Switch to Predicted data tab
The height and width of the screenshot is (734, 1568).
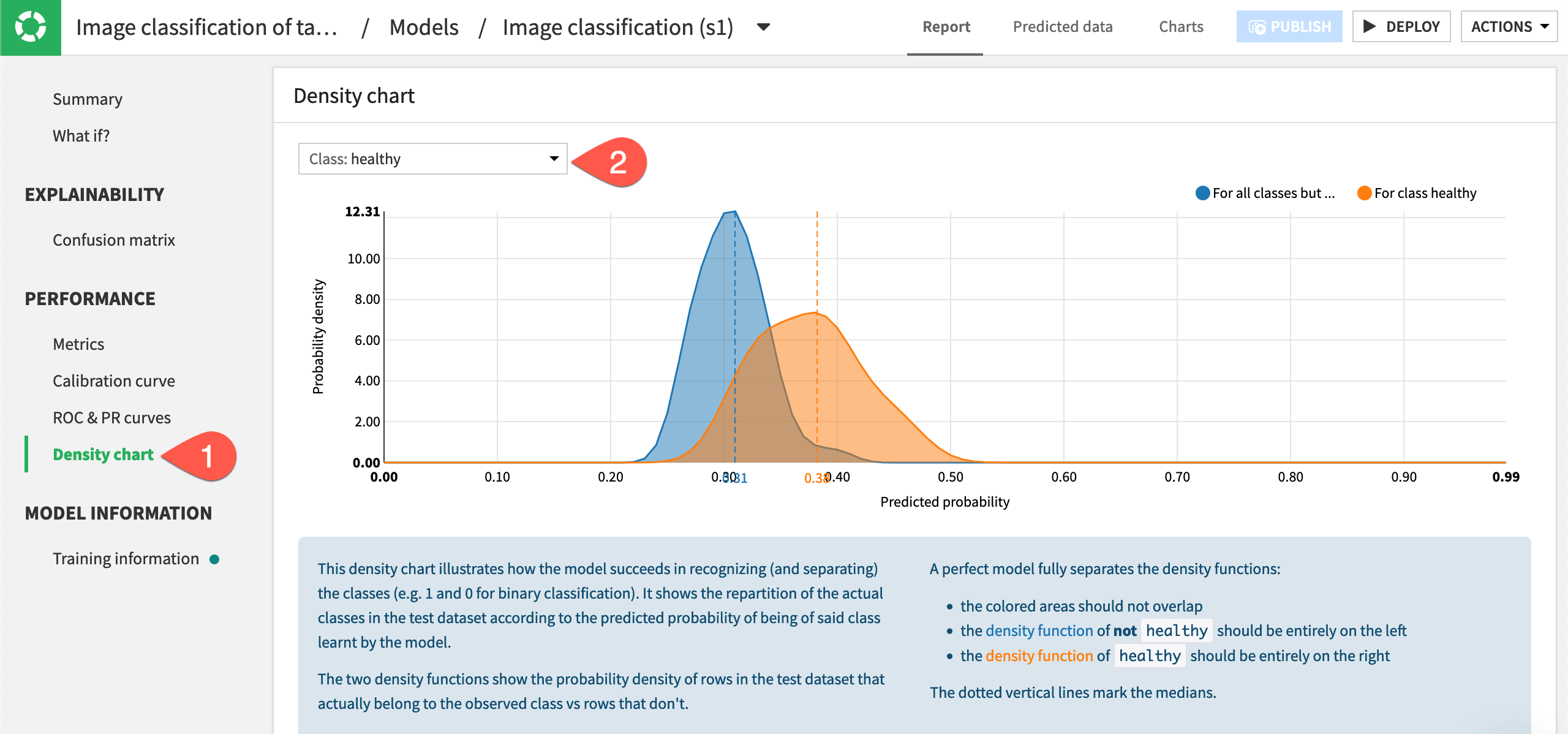(1062, 26)
